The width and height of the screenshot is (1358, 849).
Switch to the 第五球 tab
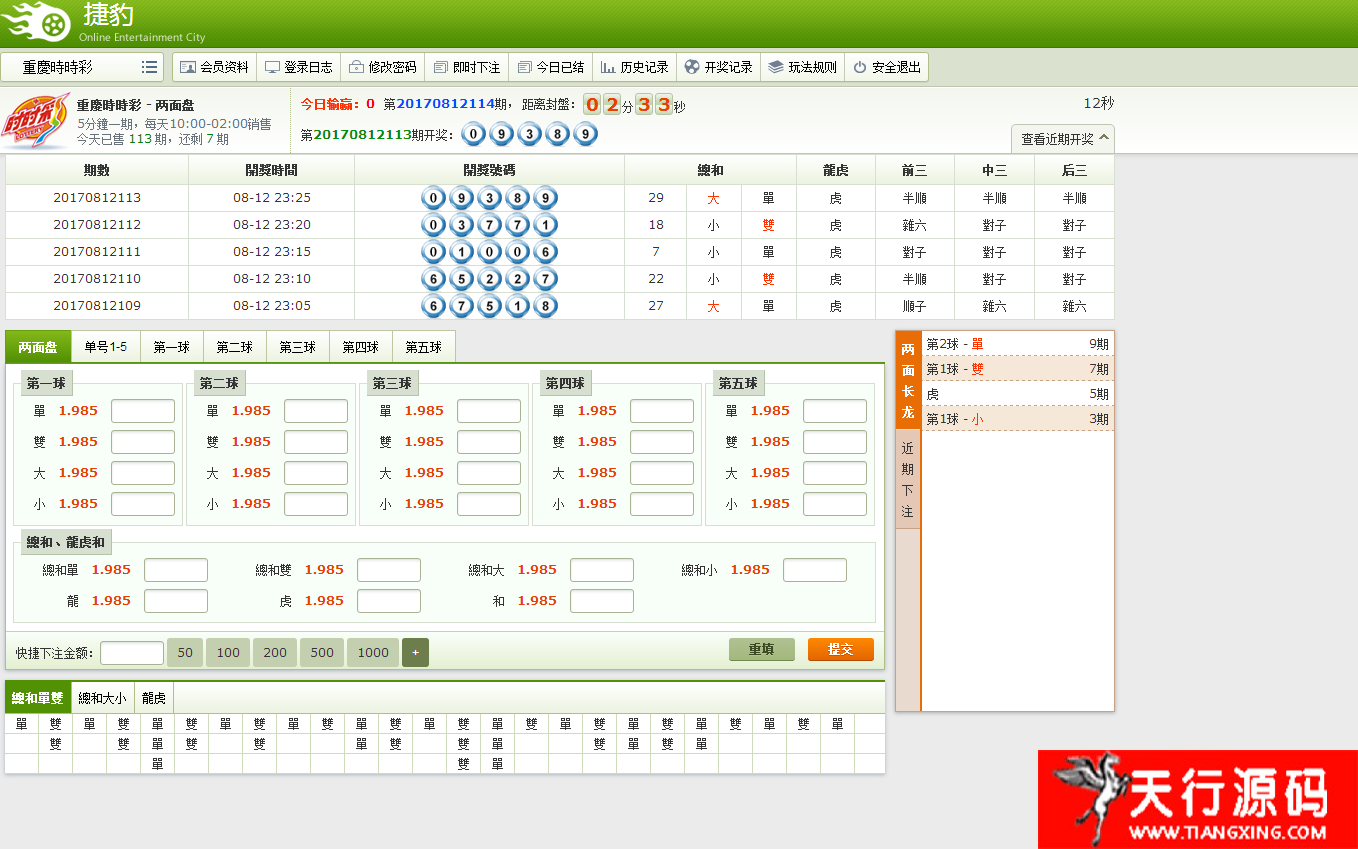click(x=424, y=347)
